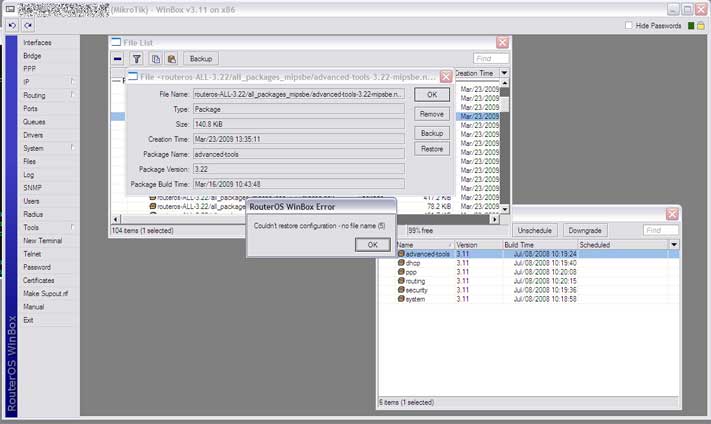Open New Terminal from sidebar

coord(43,241)
